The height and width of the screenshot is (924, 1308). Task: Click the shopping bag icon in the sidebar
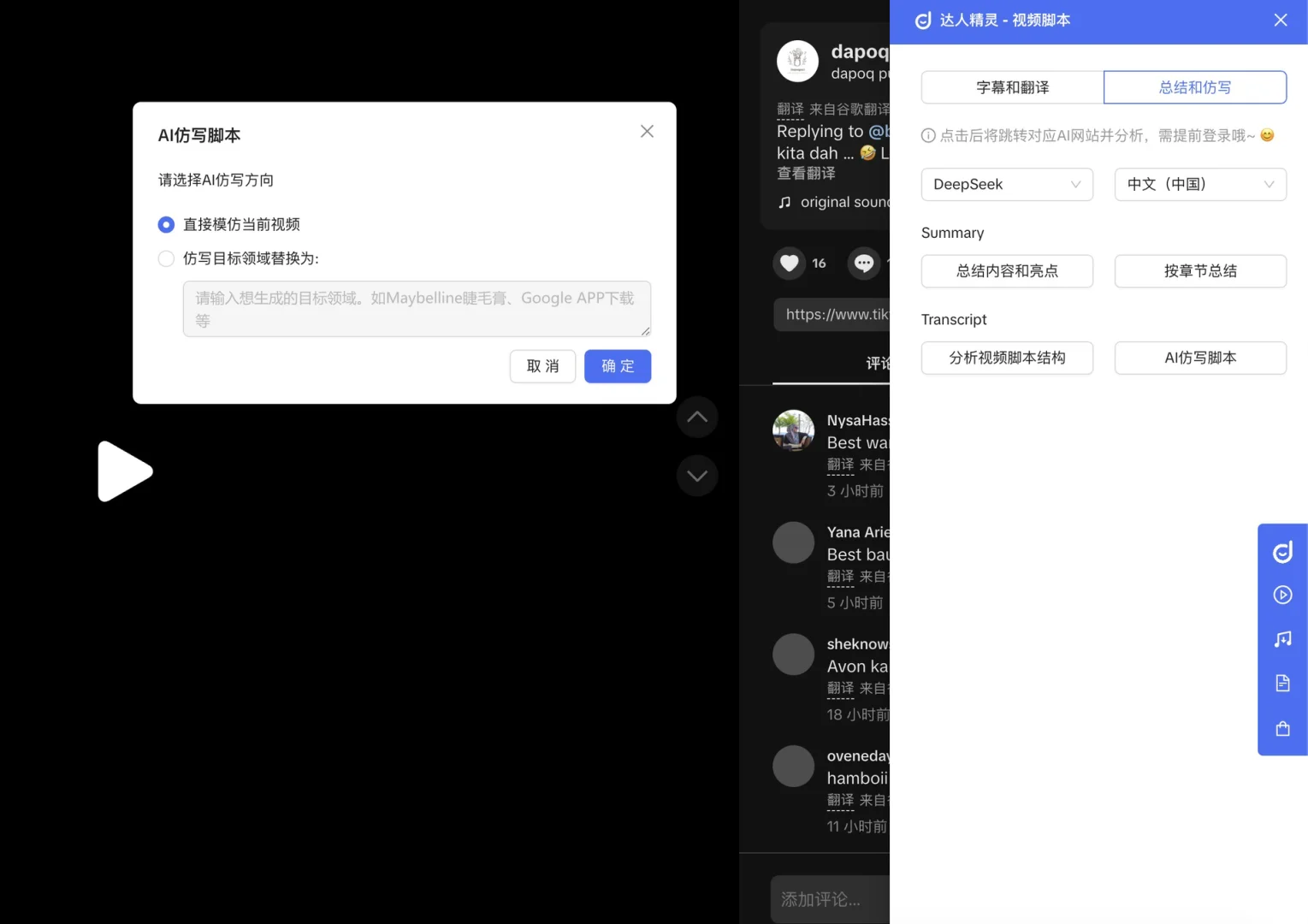coord(1282,728)
